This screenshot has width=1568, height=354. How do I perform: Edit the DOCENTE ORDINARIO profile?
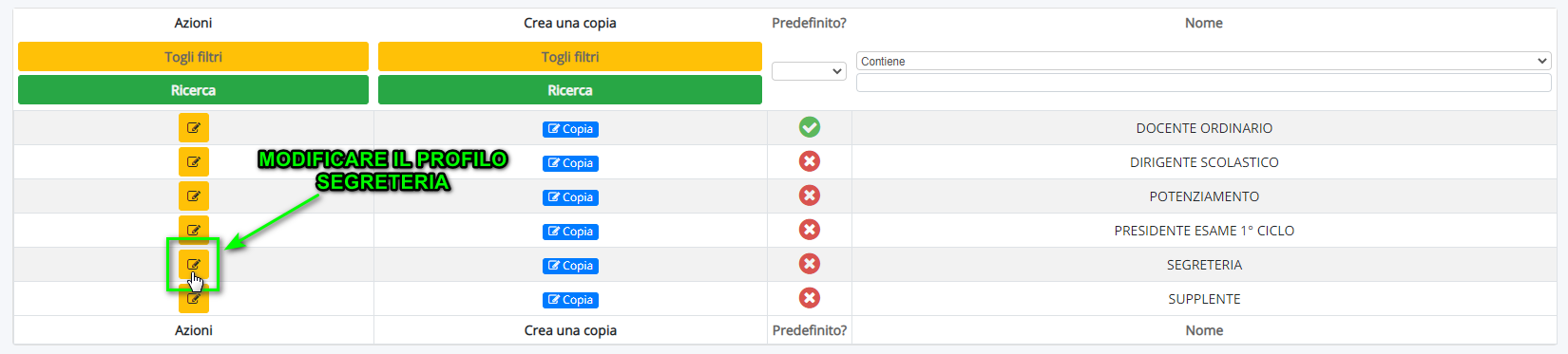click(194, 128)
